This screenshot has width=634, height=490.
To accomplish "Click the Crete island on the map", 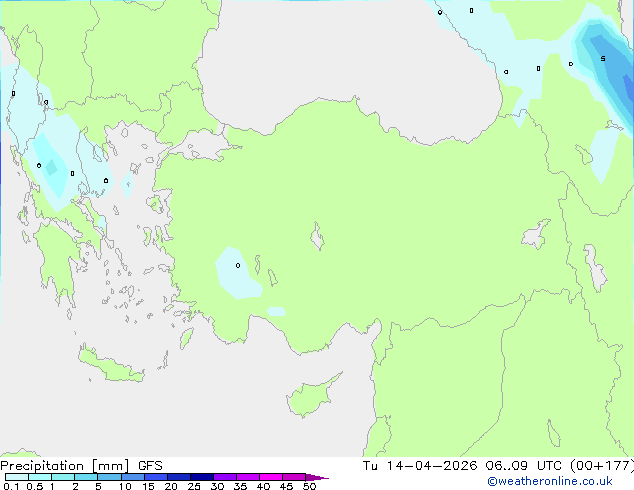I will [x=111, y=365].
